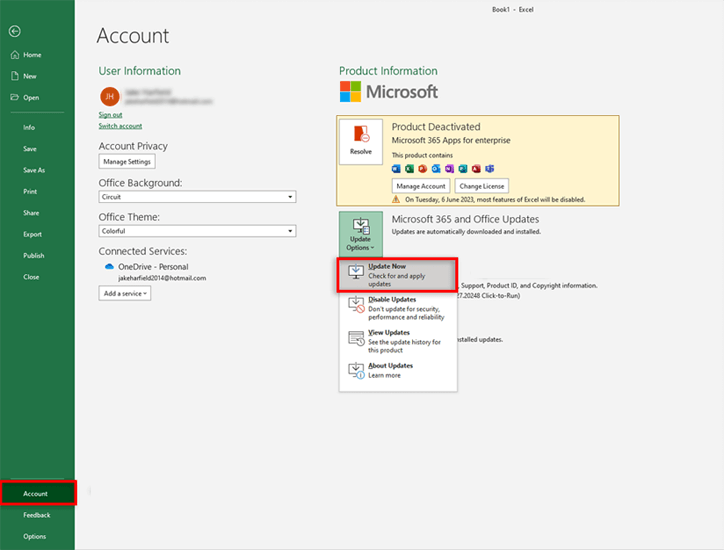The image size is (724, 550).
Task: Choose Disable Updates option
Action: [397, 308]
